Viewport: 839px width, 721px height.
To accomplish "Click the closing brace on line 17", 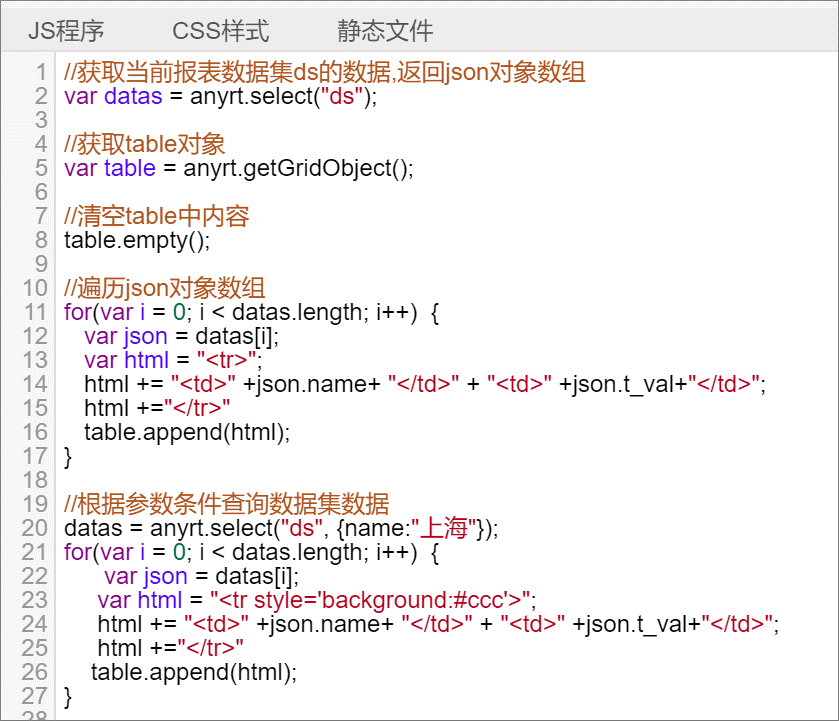I will (x=68, y=458).
